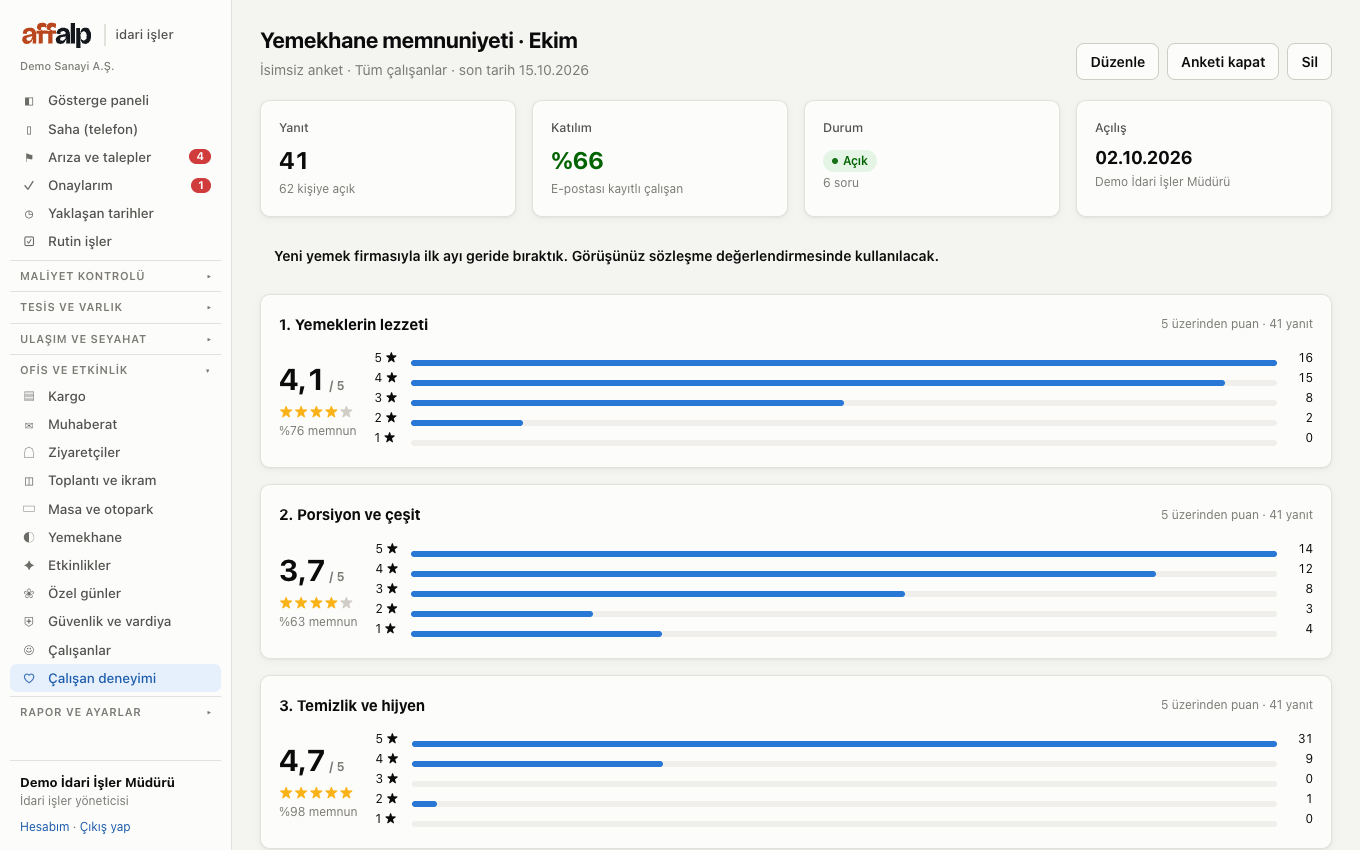Open Arıza ve talepler menu item
The height and width of the screenshot is (850, 1360).
[x=115, y=157]
